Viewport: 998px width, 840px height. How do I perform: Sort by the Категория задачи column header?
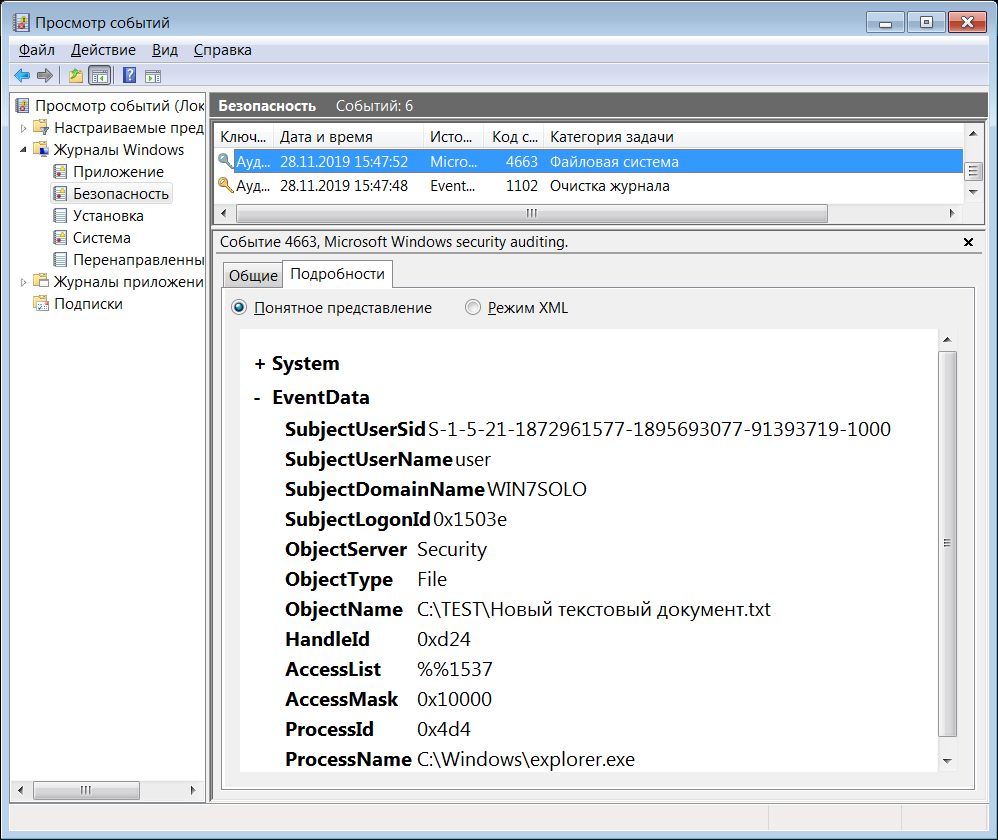[x=754, y=137]
